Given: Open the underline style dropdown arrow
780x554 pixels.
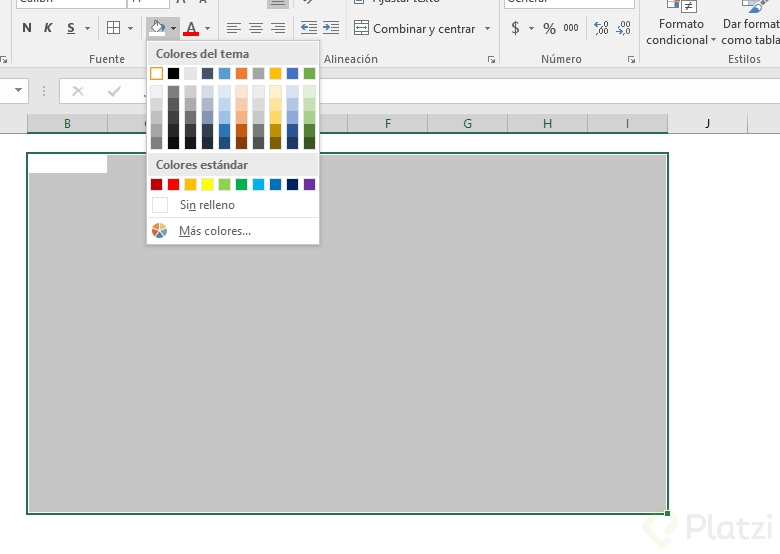Looking at the screenshot, I should coord(87,28).
